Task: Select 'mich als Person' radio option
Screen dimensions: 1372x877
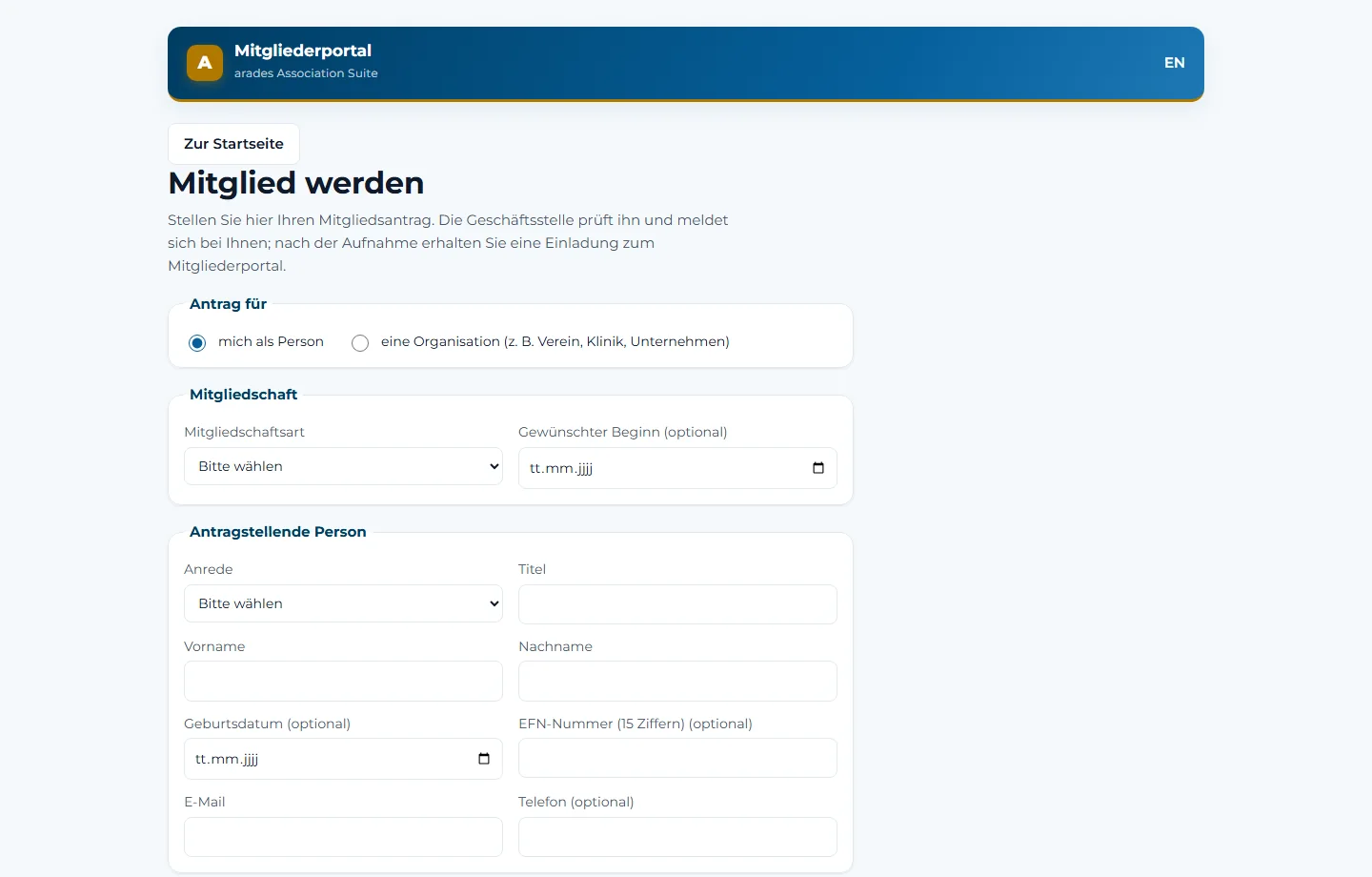Action: (x=197, y=343)
